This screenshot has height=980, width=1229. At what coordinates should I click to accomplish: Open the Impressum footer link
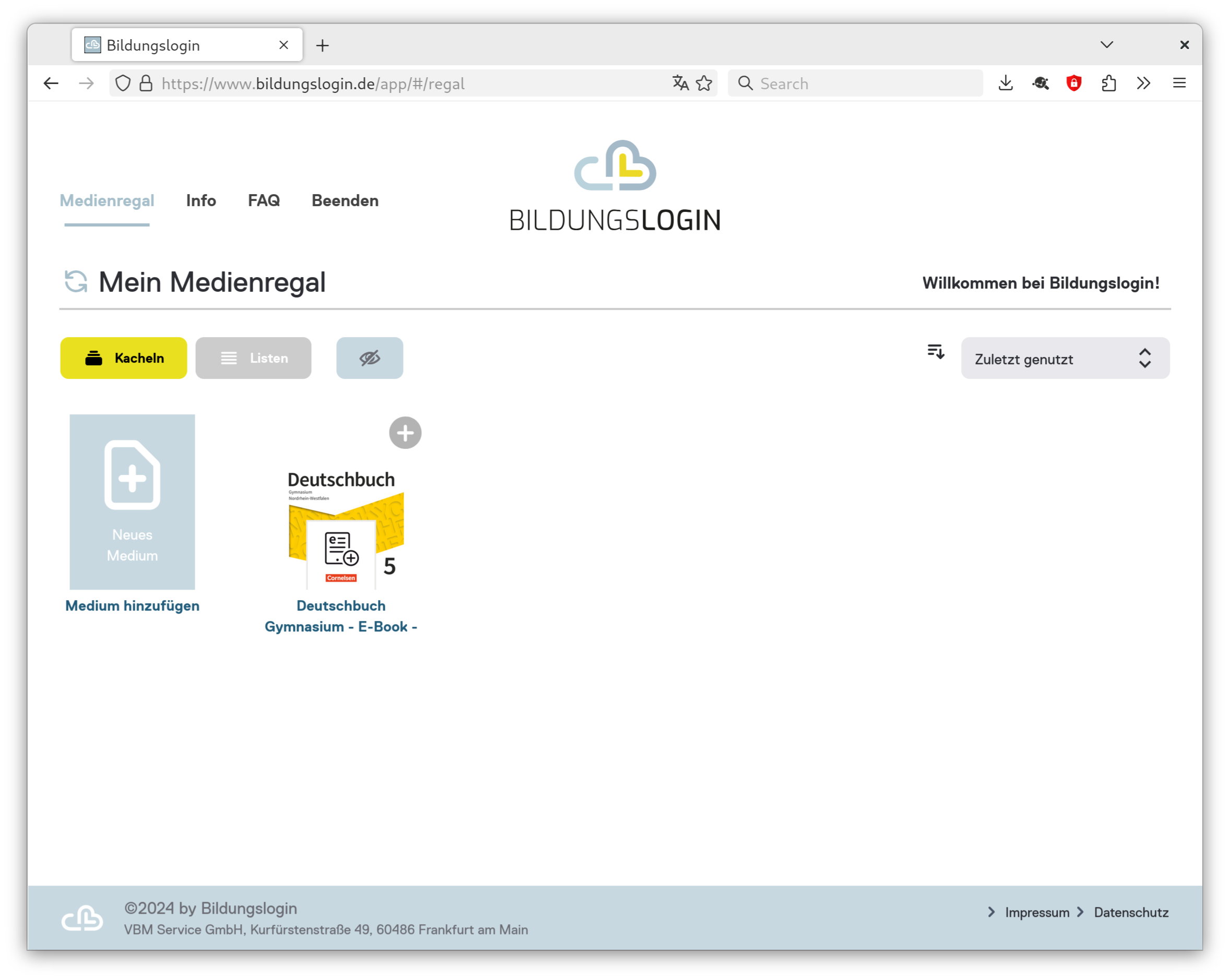[x=1037, y=912]
